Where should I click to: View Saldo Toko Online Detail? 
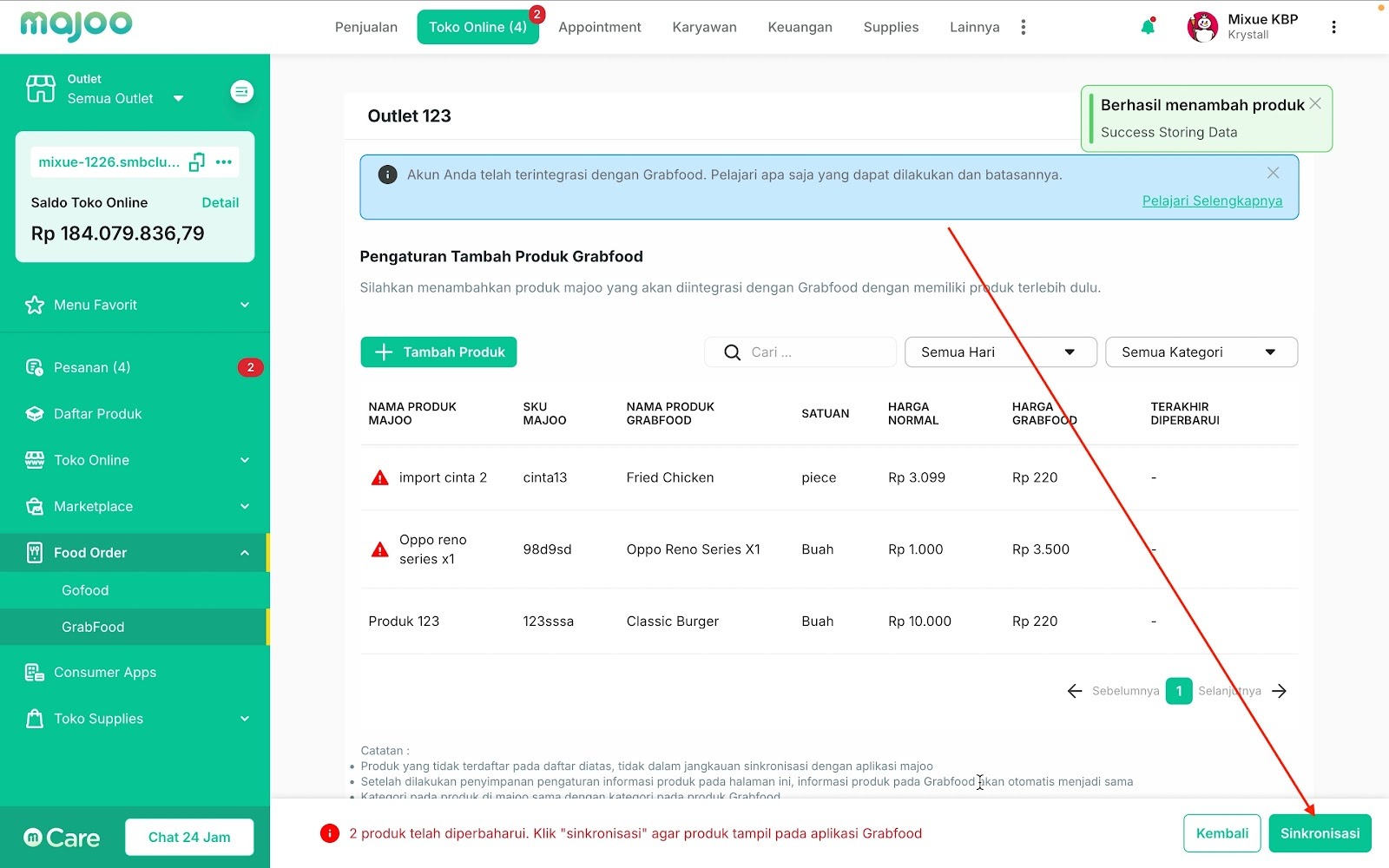tap(221, 202)
